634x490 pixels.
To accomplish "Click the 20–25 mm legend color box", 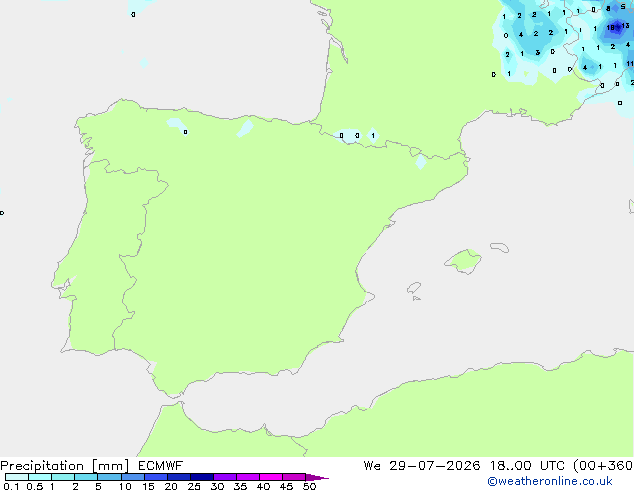I will [179, 477].
